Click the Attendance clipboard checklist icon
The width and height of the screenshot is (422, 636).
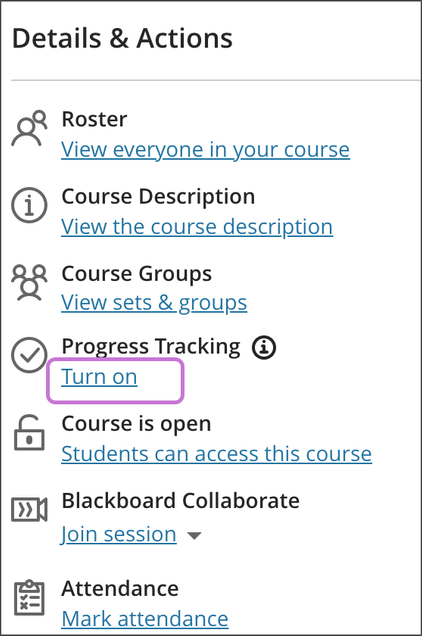[29, 597]
